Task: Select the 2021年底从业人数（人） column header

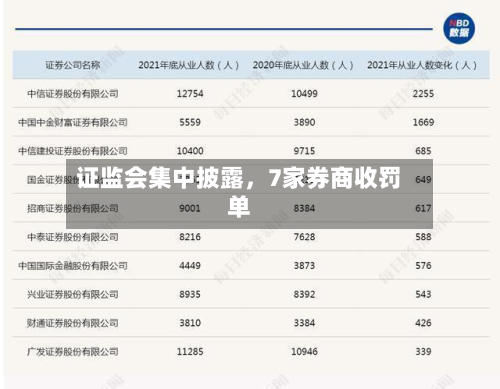Action: (x=189, y=65)
